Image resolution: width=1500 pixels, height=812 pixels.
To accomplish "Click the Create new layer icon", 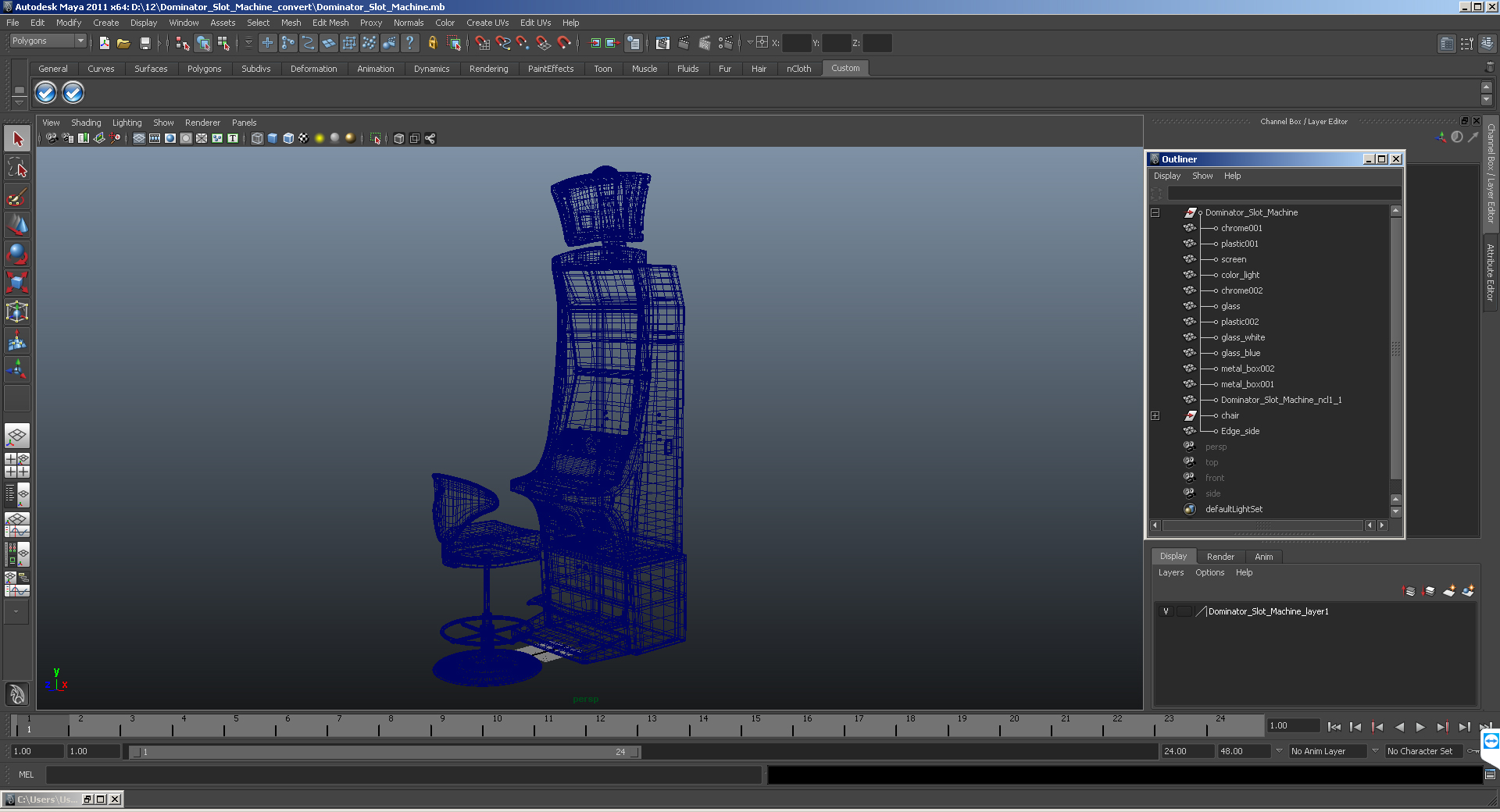I will (1449, 591).
